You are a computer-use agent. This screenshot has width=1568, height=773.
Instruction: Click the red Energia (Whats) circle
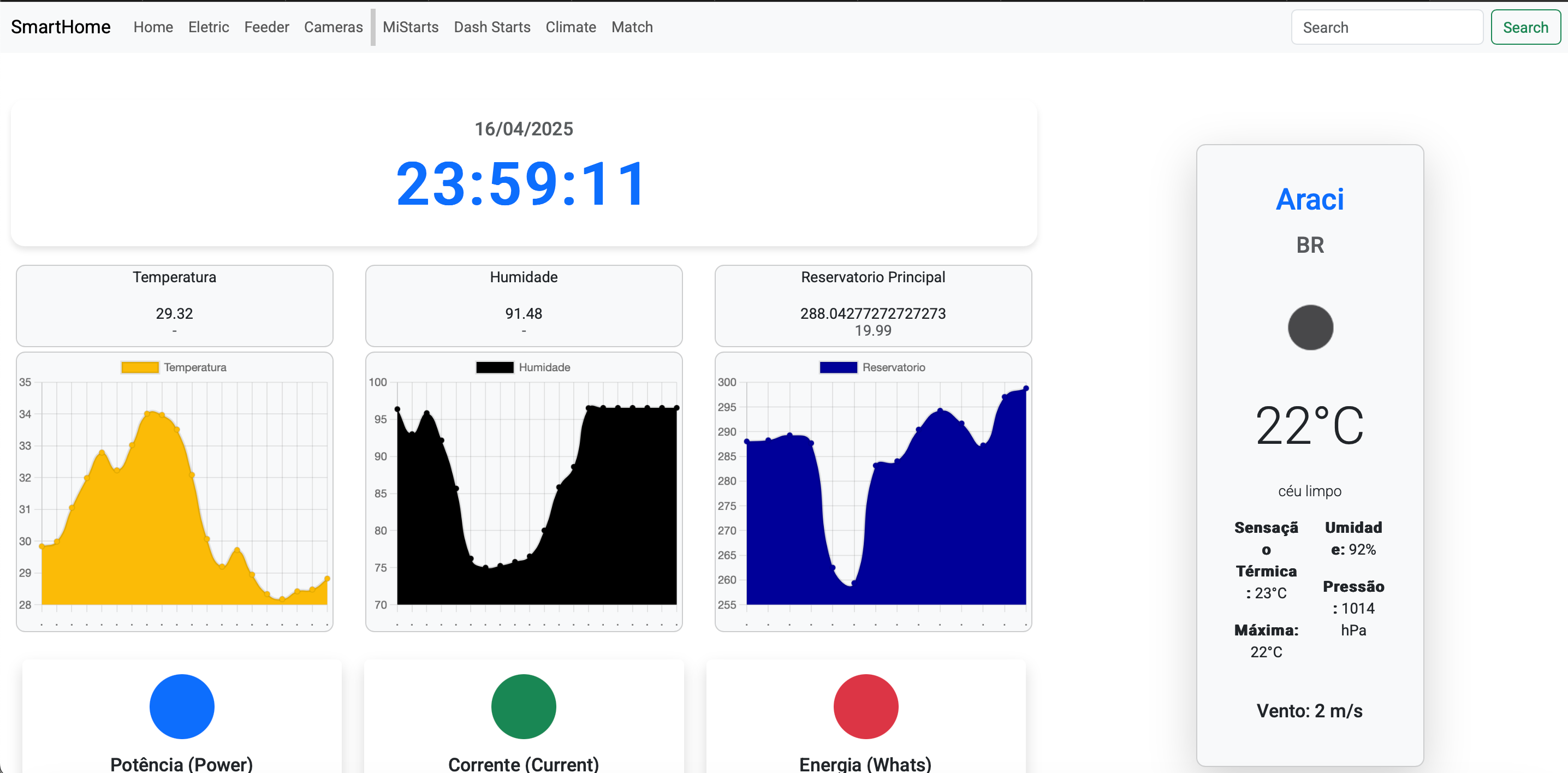865,706
